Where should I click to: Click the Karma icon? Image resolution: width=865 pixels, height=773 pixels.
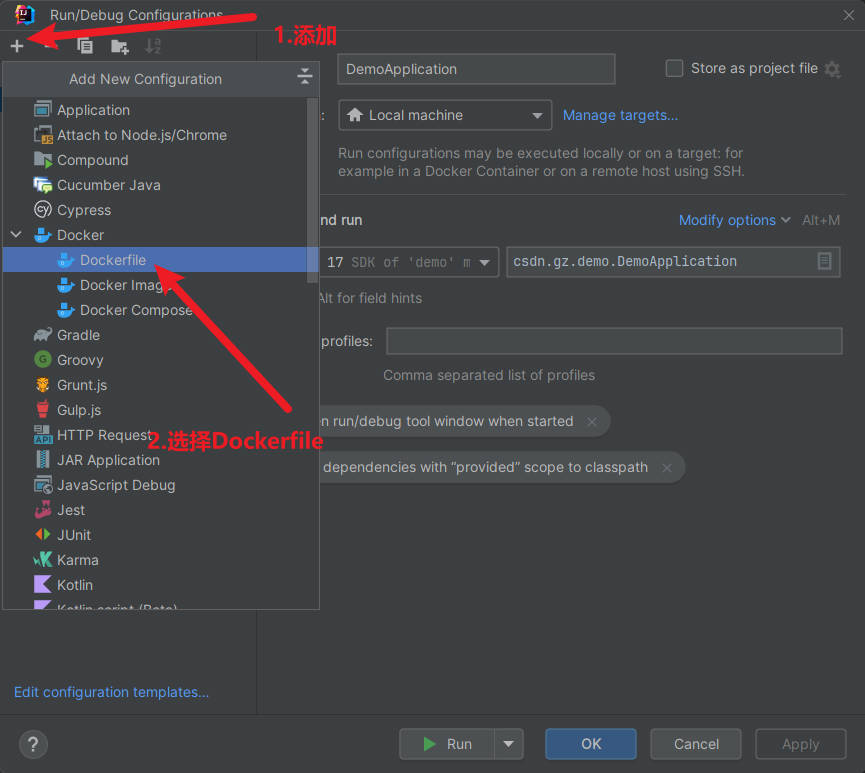(42, 559)
